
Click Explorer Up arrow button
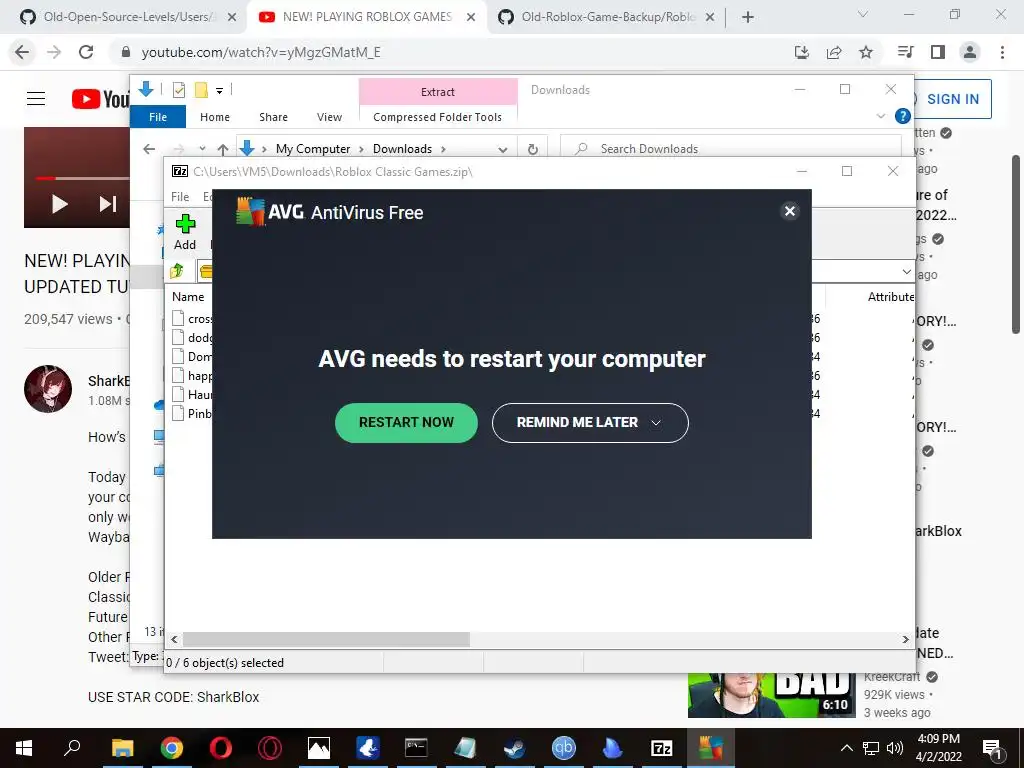[223, 149]
